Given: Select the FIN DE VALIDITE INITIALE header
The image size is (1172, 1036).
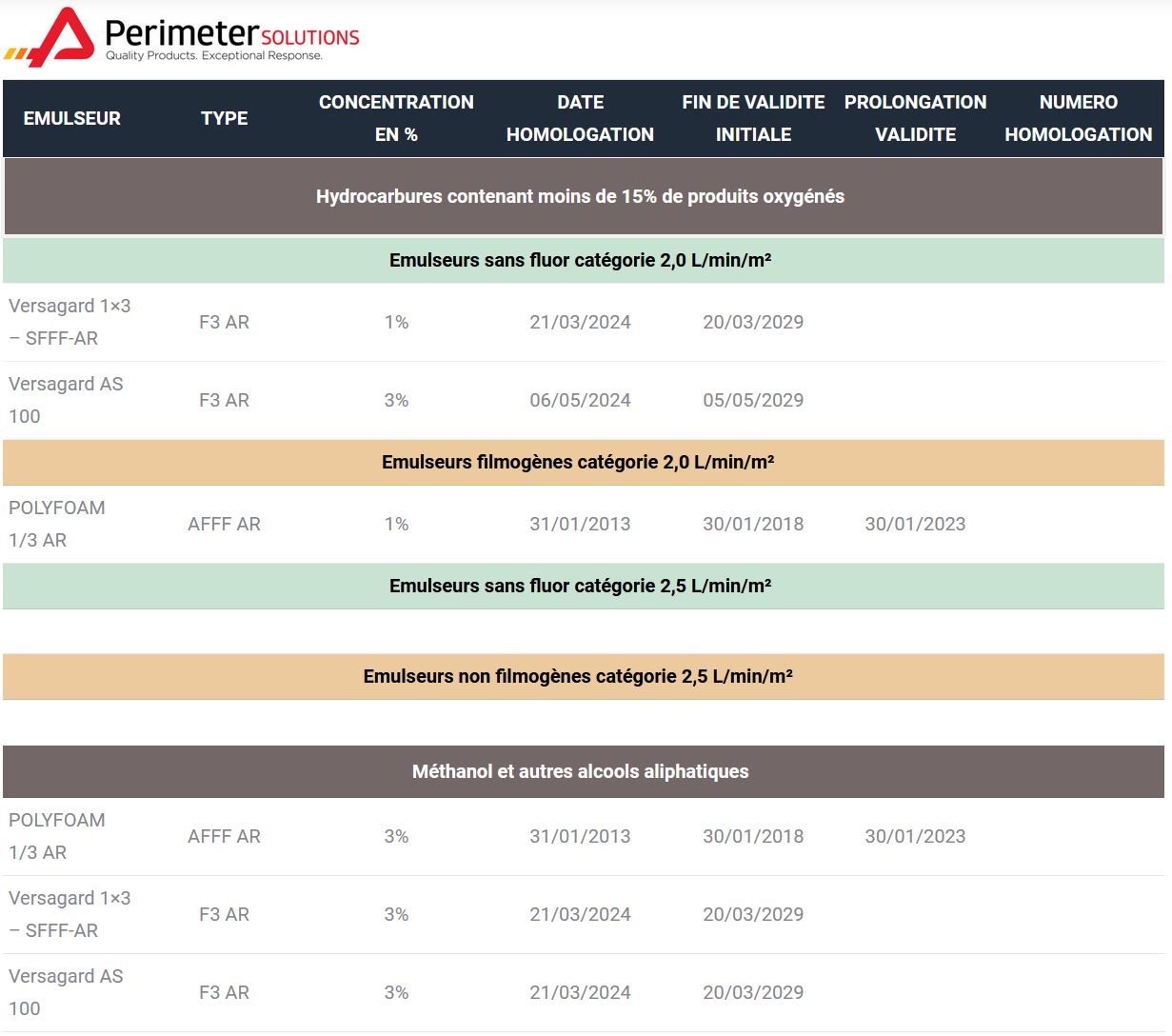Looking at the screenshot, I should [753, 118].
